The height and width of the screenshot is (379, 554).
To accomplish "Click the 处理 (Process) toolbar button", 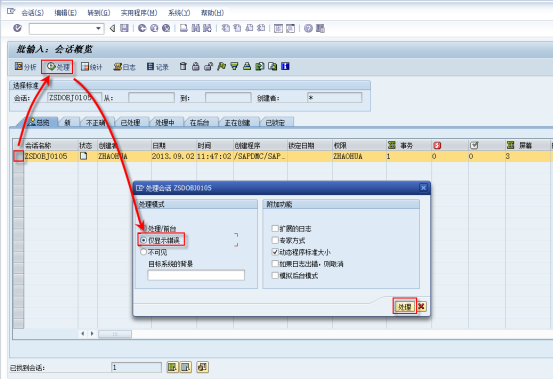I will click(x=58, y=67).
